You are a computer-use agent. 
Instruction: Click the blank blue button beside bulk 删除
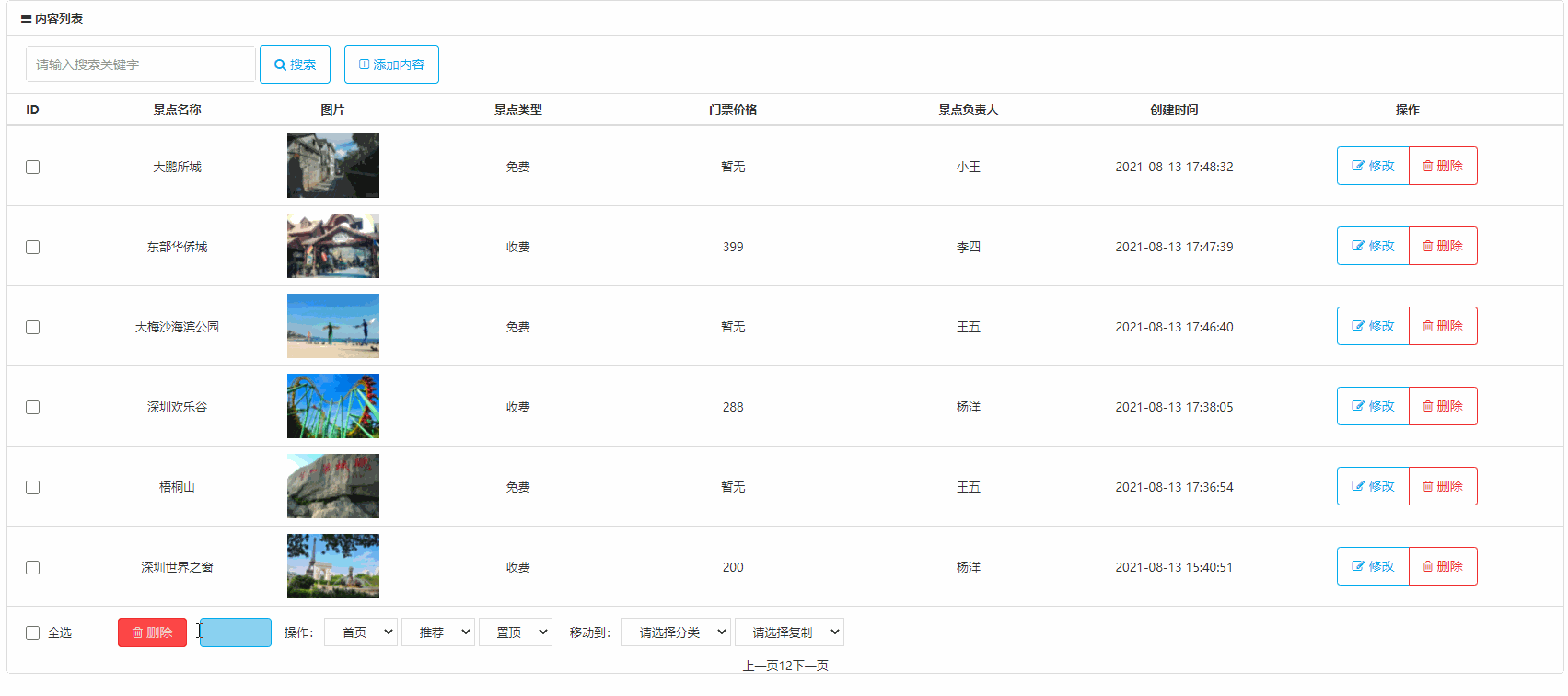(x=236, y=632)
